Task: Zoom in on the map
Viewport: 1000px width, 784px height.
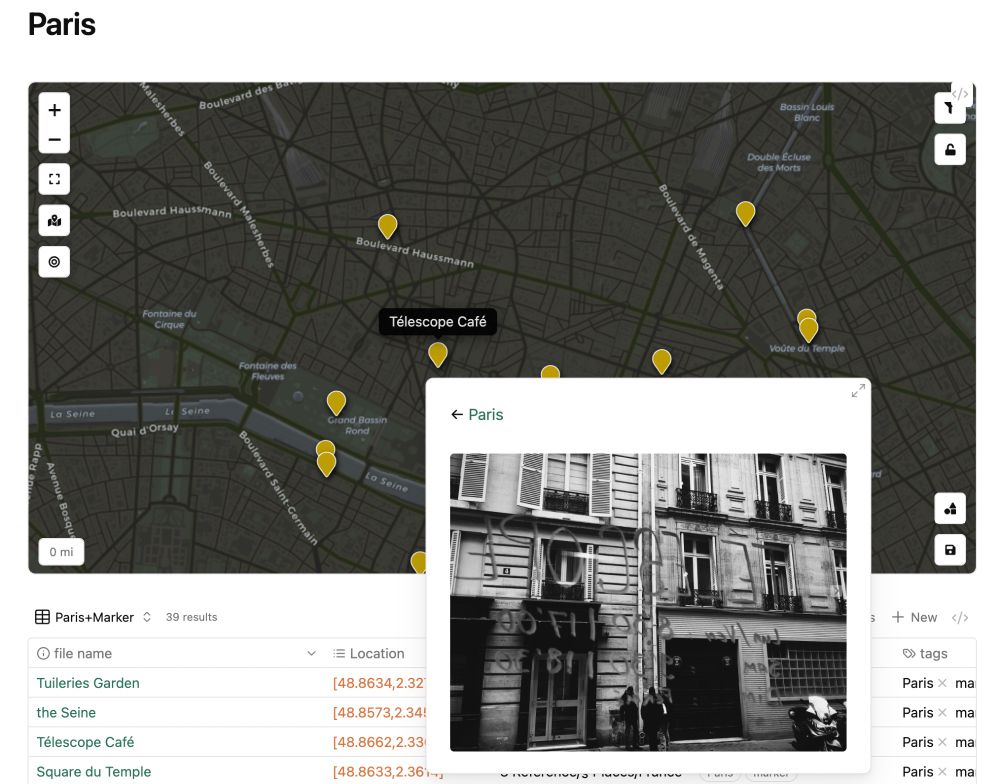Action: coord(54,109)
